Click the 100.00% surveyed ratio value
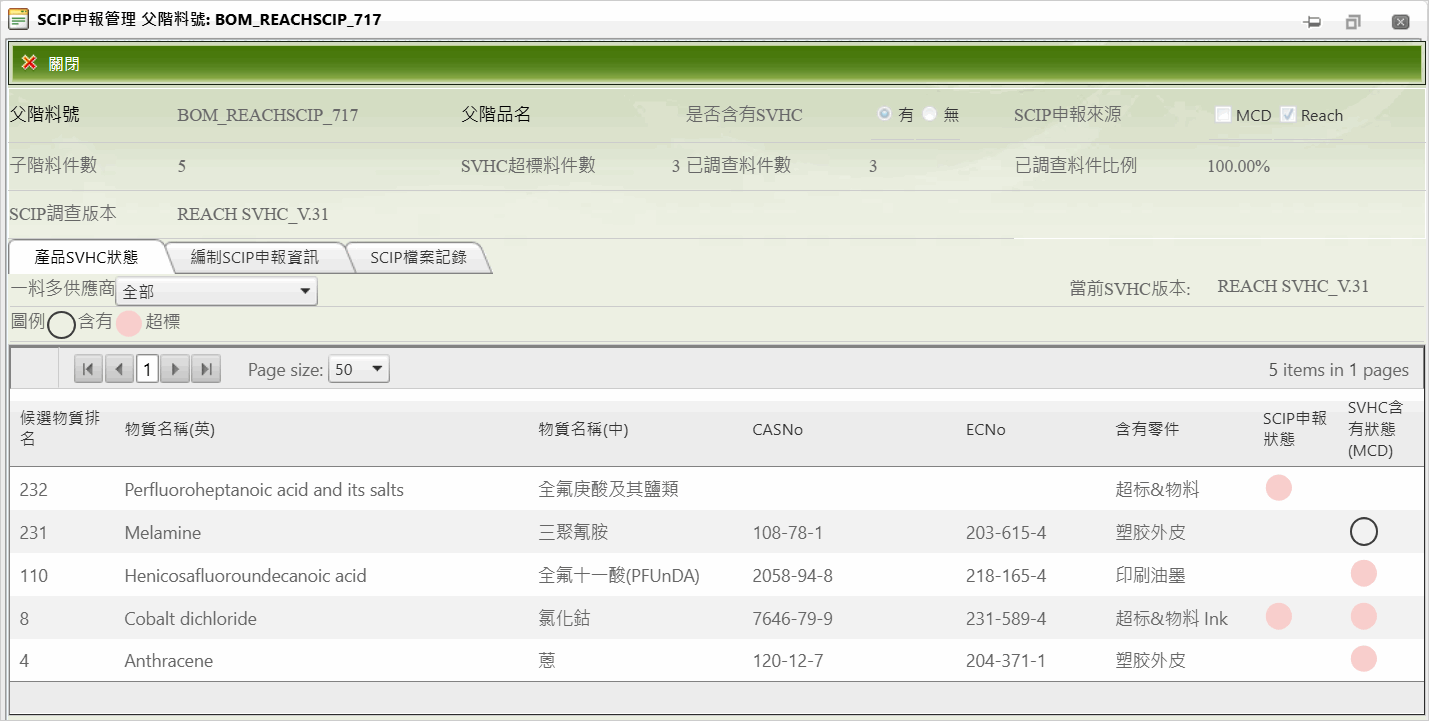The height and width of the screenshot is (721, 1429). (1238, 166)
